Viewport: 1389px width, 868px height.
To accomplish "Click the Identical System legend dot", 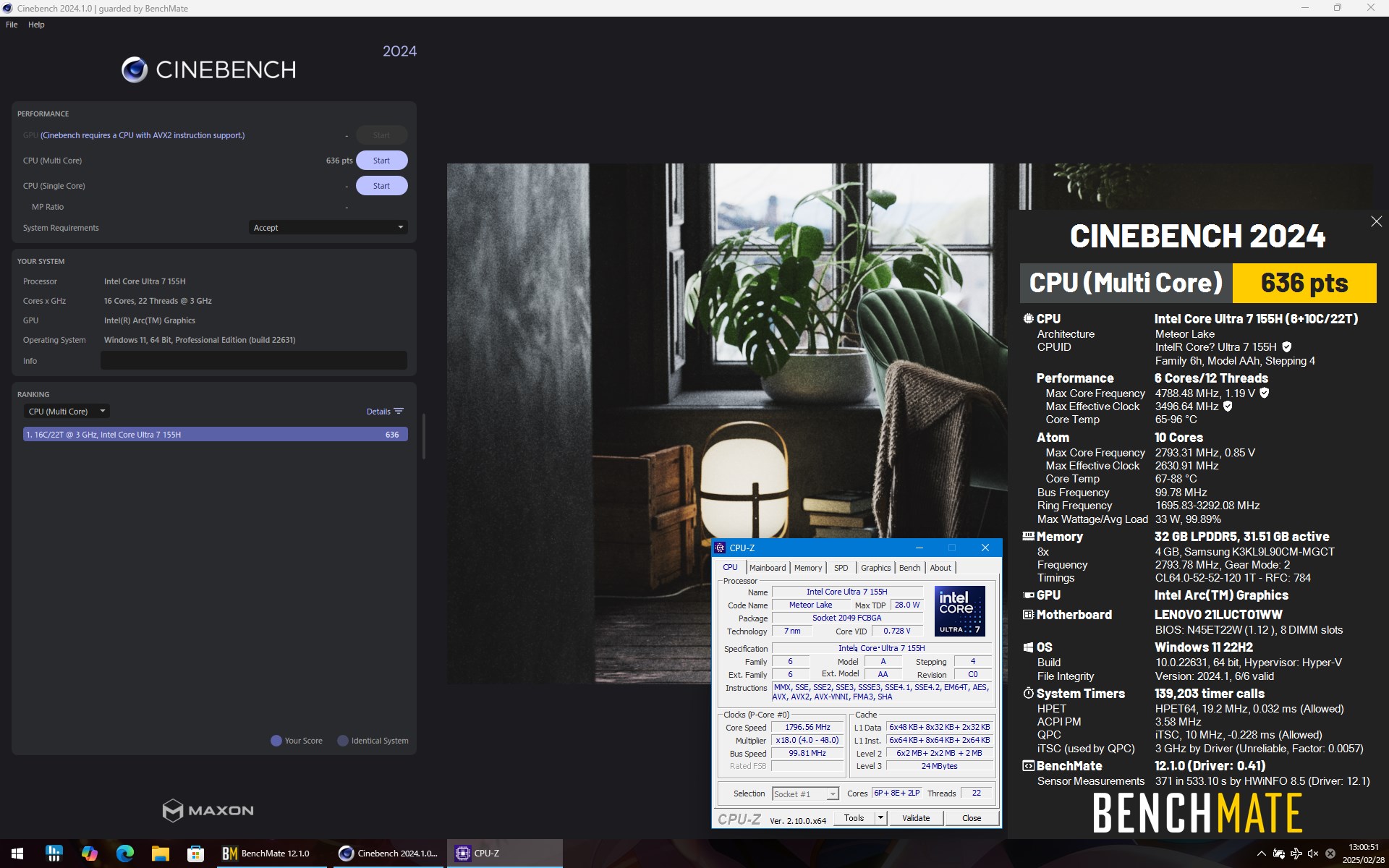I will point(342,741).
